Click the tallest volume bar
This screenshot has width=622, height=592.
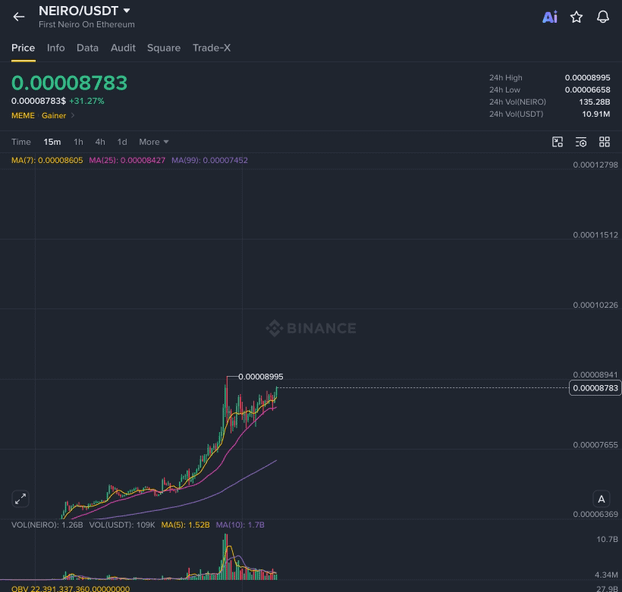click(226, 557)
